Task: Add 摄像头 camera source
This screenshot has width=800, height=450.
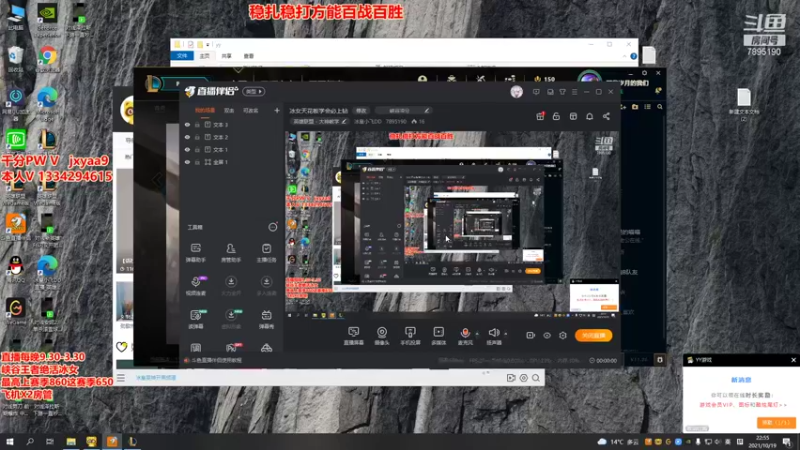Action: point(382,336)
